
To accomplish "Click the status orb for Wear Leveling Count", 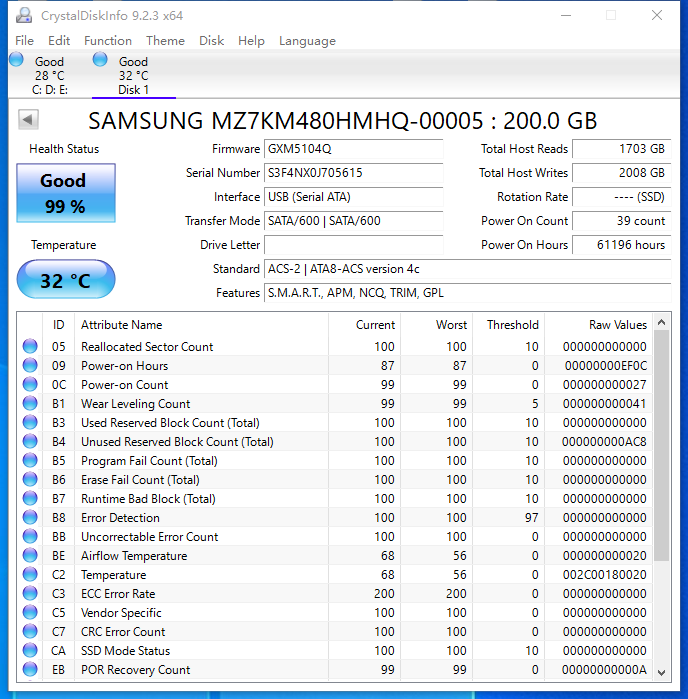I will (x=30, y=403).
